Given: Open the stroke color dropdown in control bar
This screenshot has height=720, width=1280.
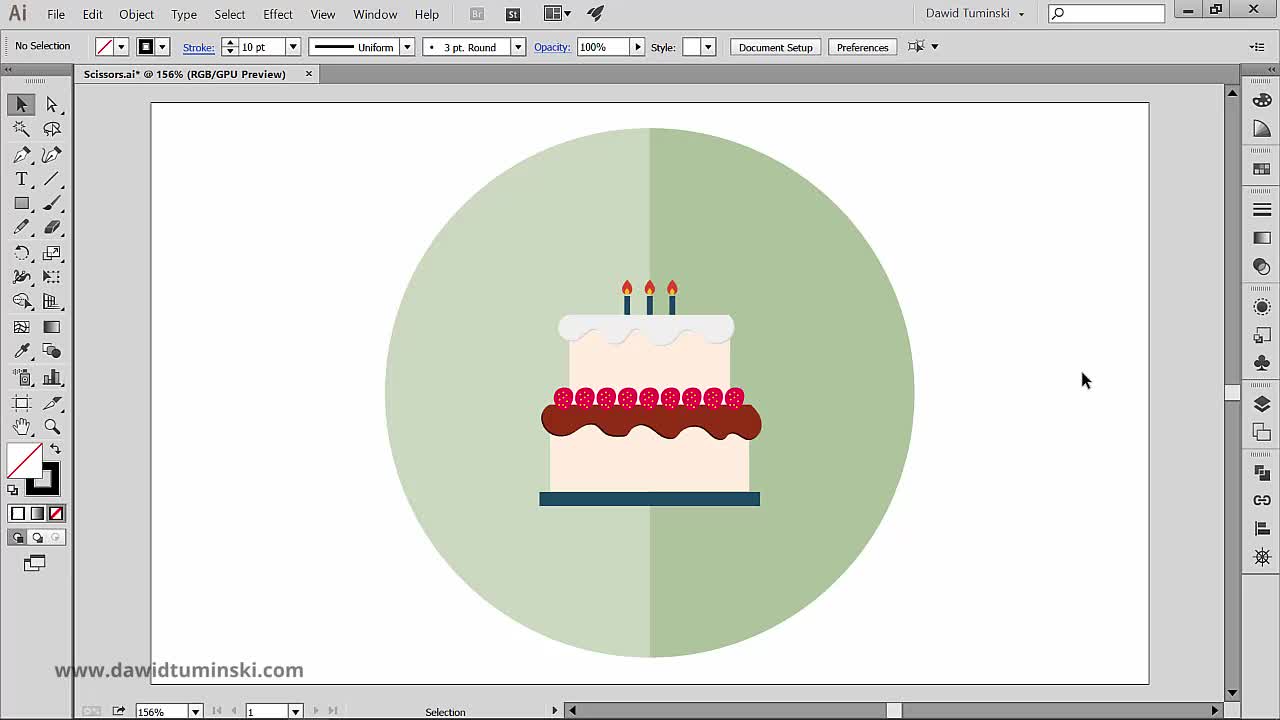Looking at the screenshot, I should click(162, 47).
